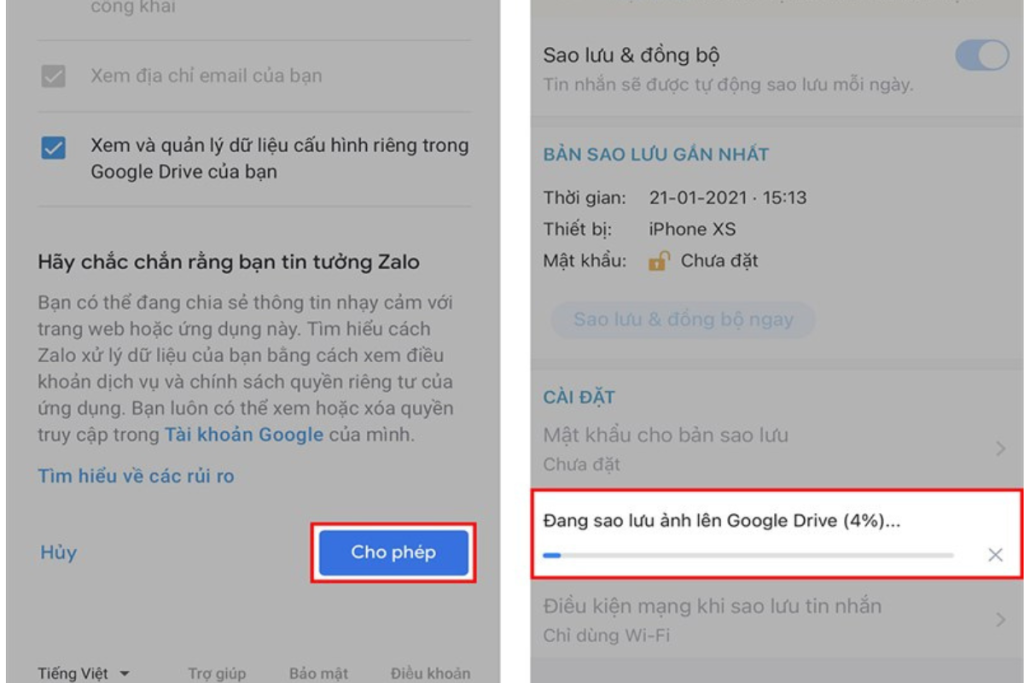Follow the Tìm hiểu về các rủi ro link
The width and height of the screenshot is (1024, 683).
136,476
